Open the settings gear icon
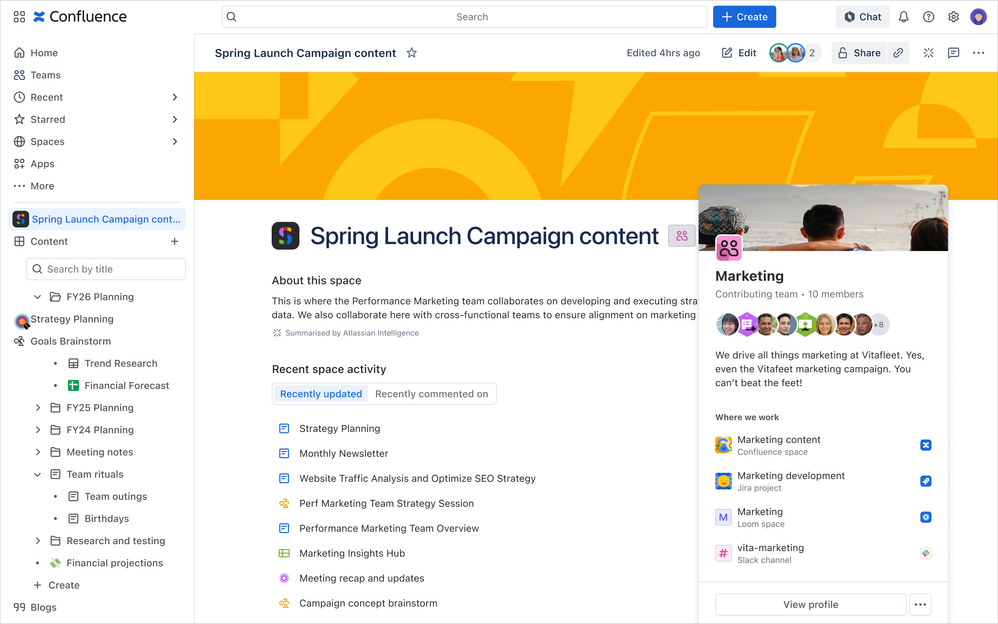 pos(953,17)
